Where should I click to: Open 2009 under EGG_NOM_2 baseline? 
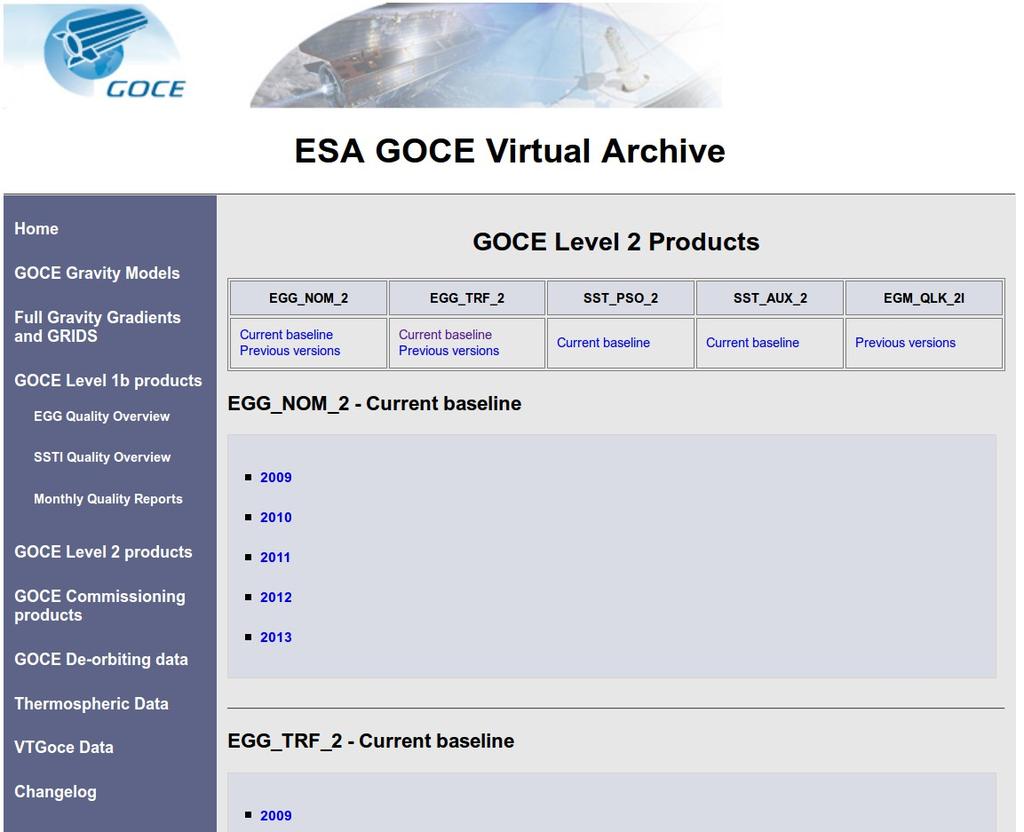(x=276, y=477)
